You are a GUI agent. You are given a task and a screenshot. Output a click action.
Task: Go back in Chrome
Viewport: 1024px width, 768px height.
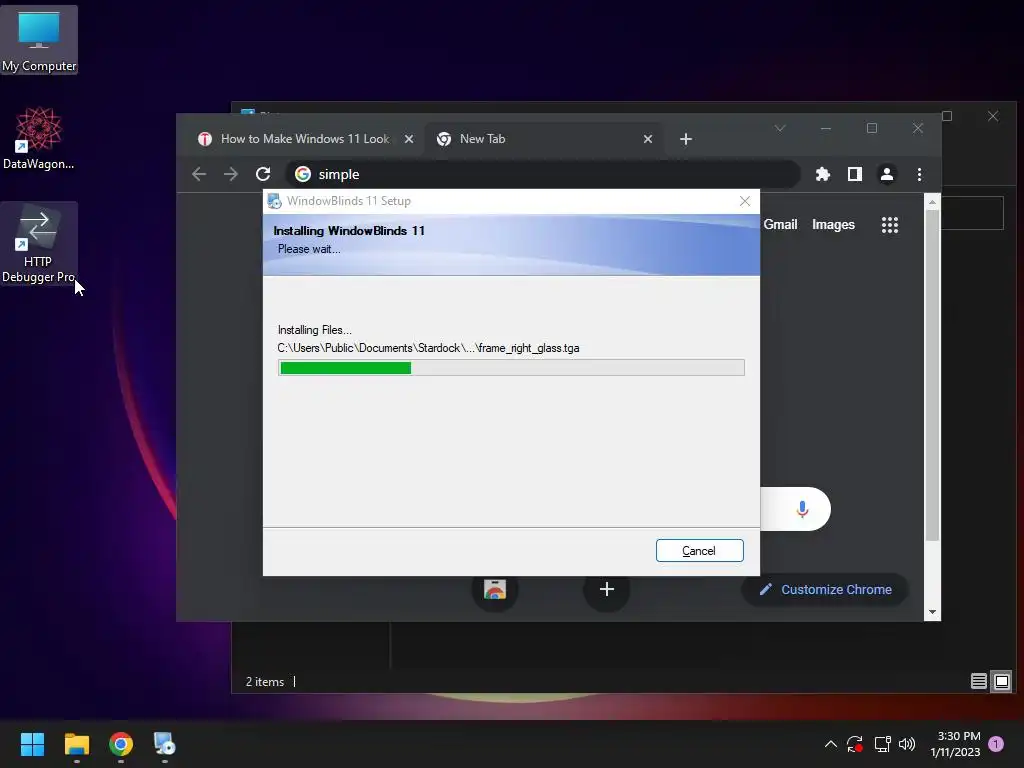tap(199, 174)
